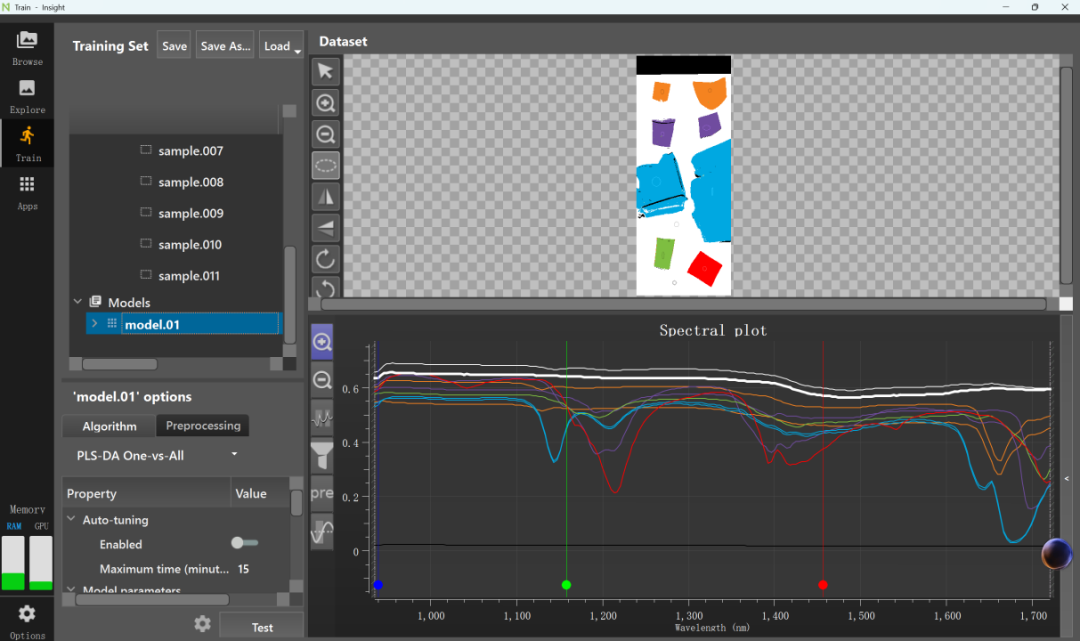Switch to the Preprocessing tab
This screenshot has width=1080, height=641.
click(x=203, y=425)
